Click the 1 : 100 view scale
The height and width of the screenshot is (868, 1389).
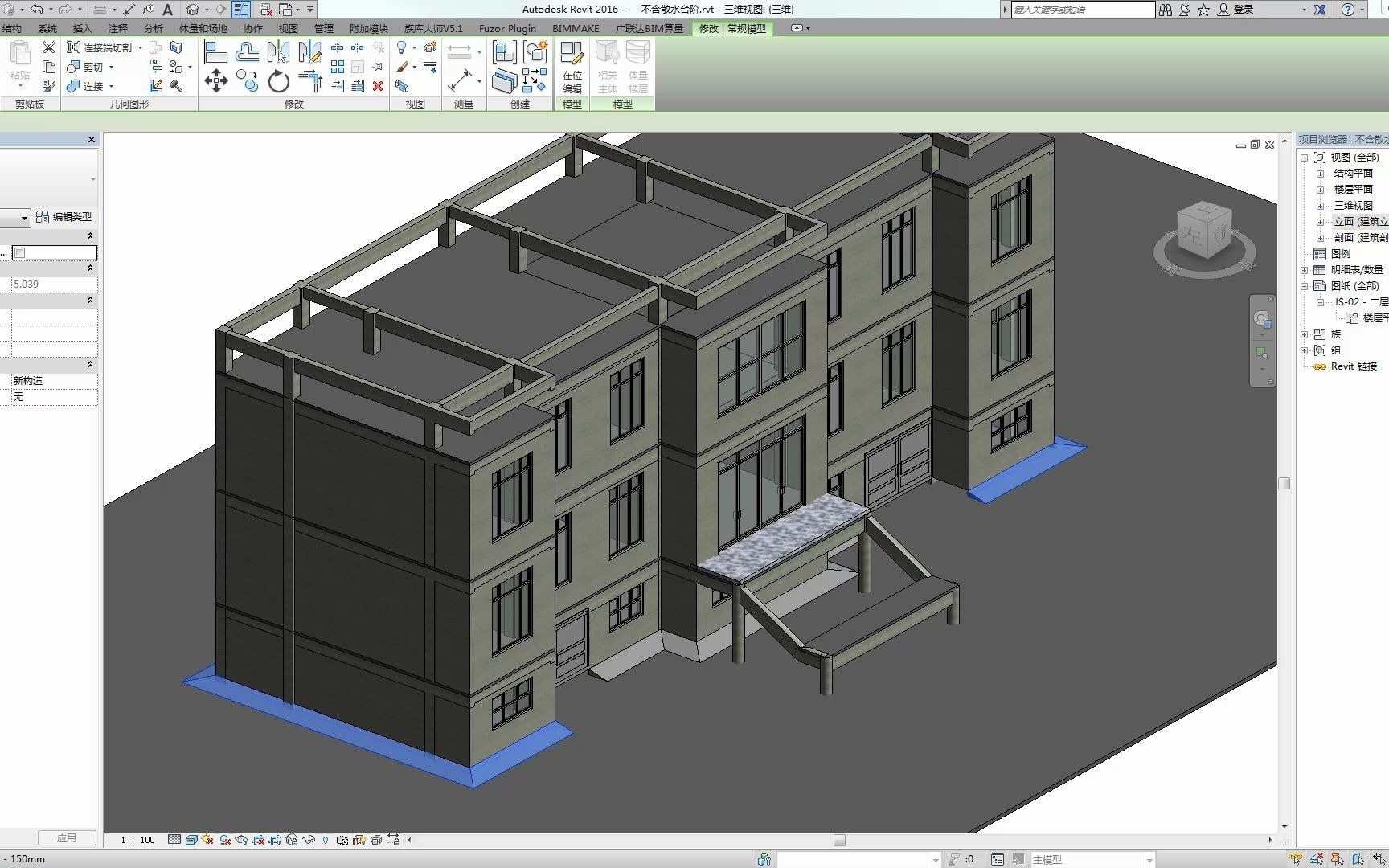[x=137, y=840]
